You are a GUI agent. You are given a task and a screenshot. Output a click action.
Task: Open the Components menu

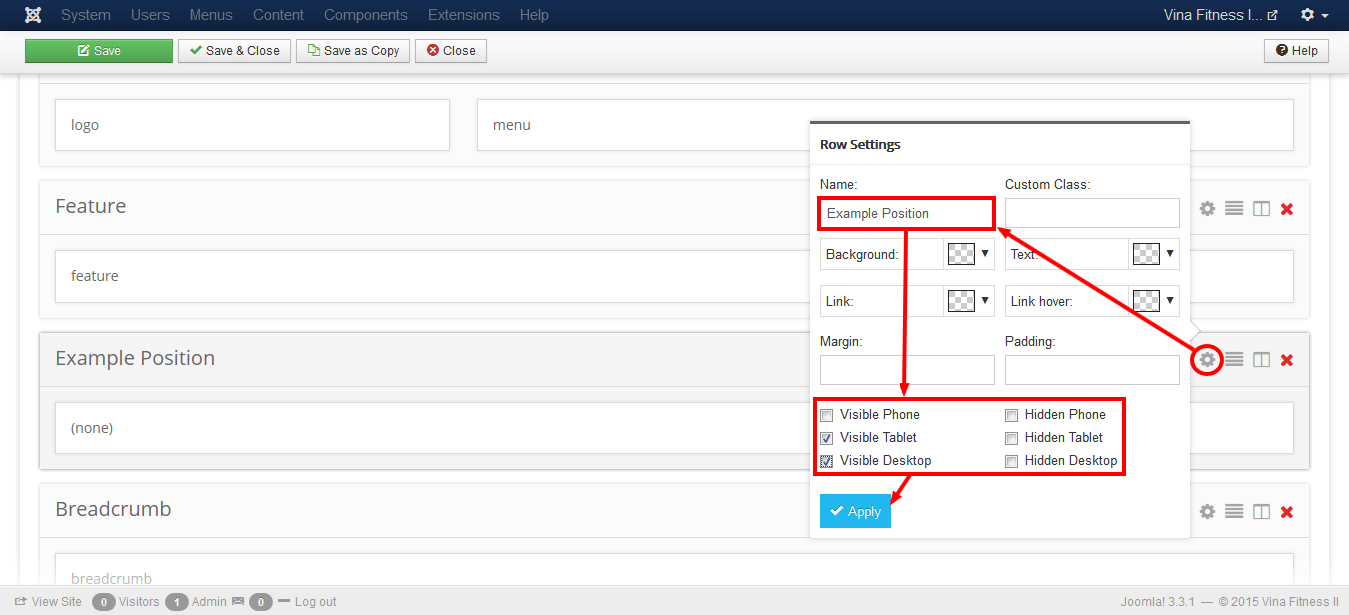(365, 15)
